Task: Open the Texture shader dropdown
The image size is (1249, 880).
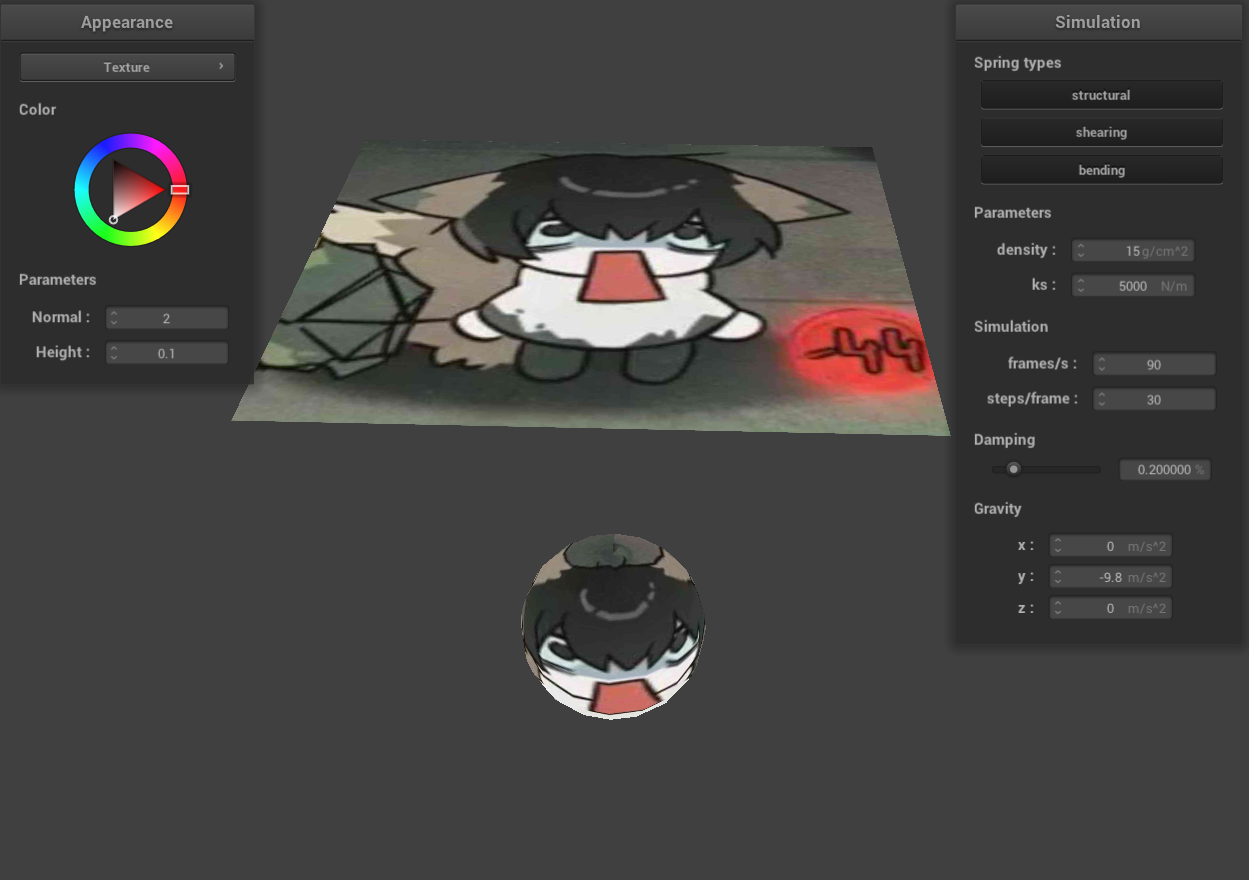Action: tap(127, 67)
